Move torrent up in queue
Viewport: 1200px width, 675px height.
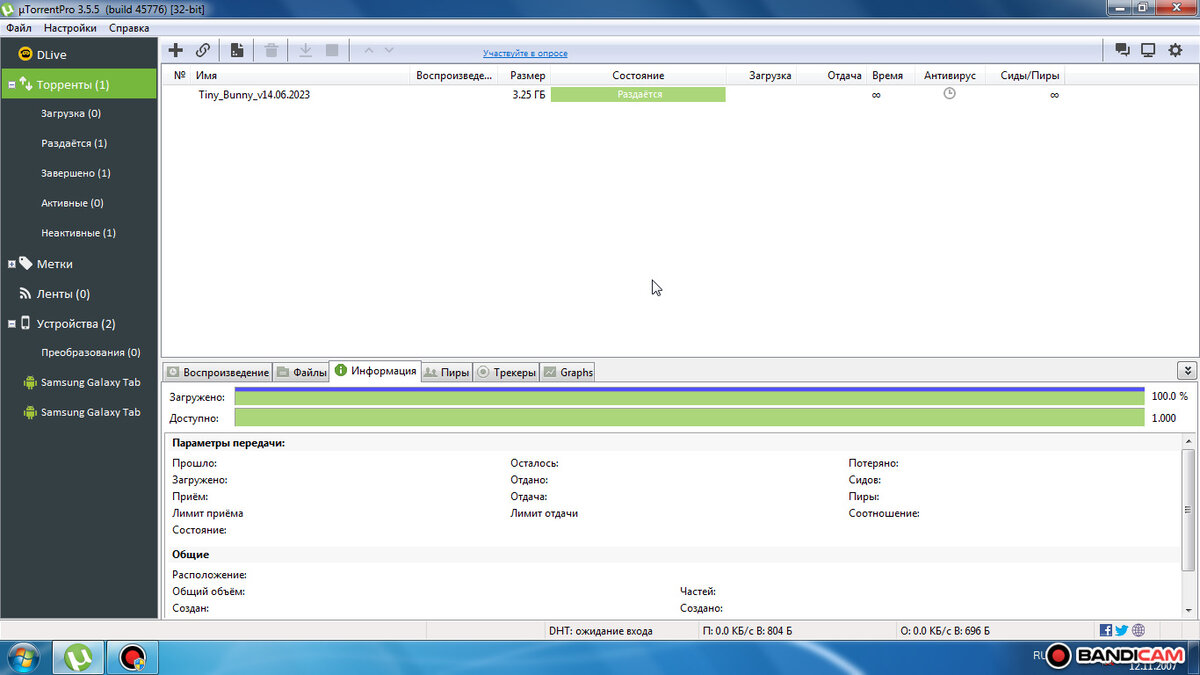coord(368,50)
